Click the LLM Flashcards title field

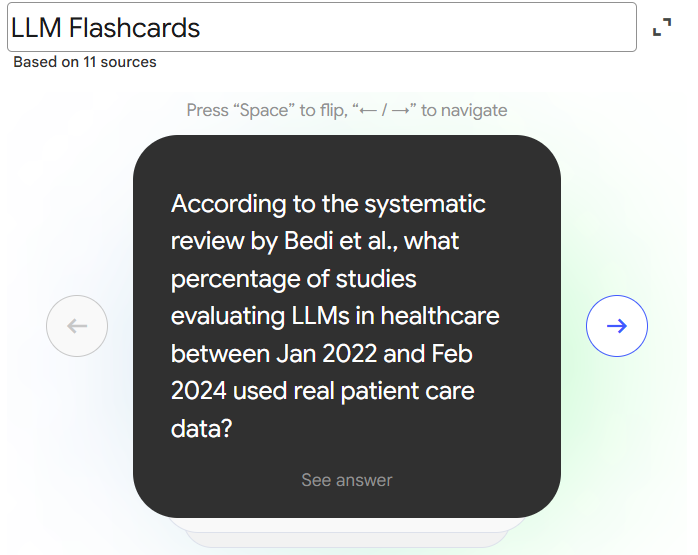pyautogui.click(x=320, y=28)
